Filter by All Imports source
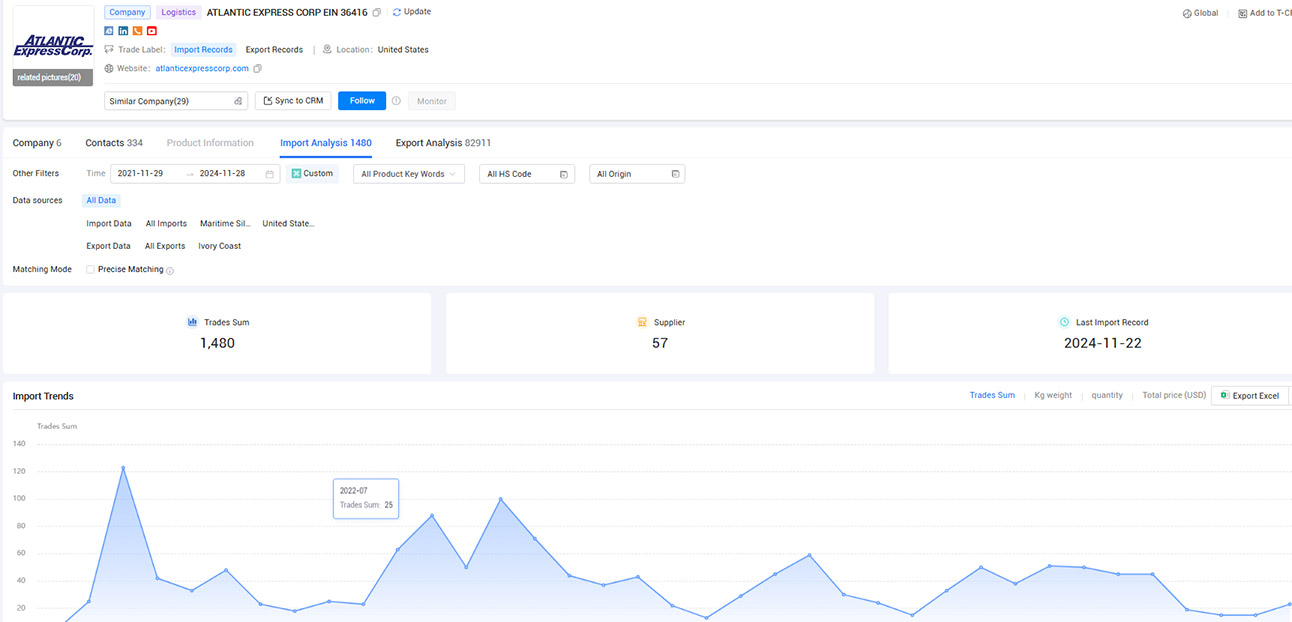 [166, 224]
